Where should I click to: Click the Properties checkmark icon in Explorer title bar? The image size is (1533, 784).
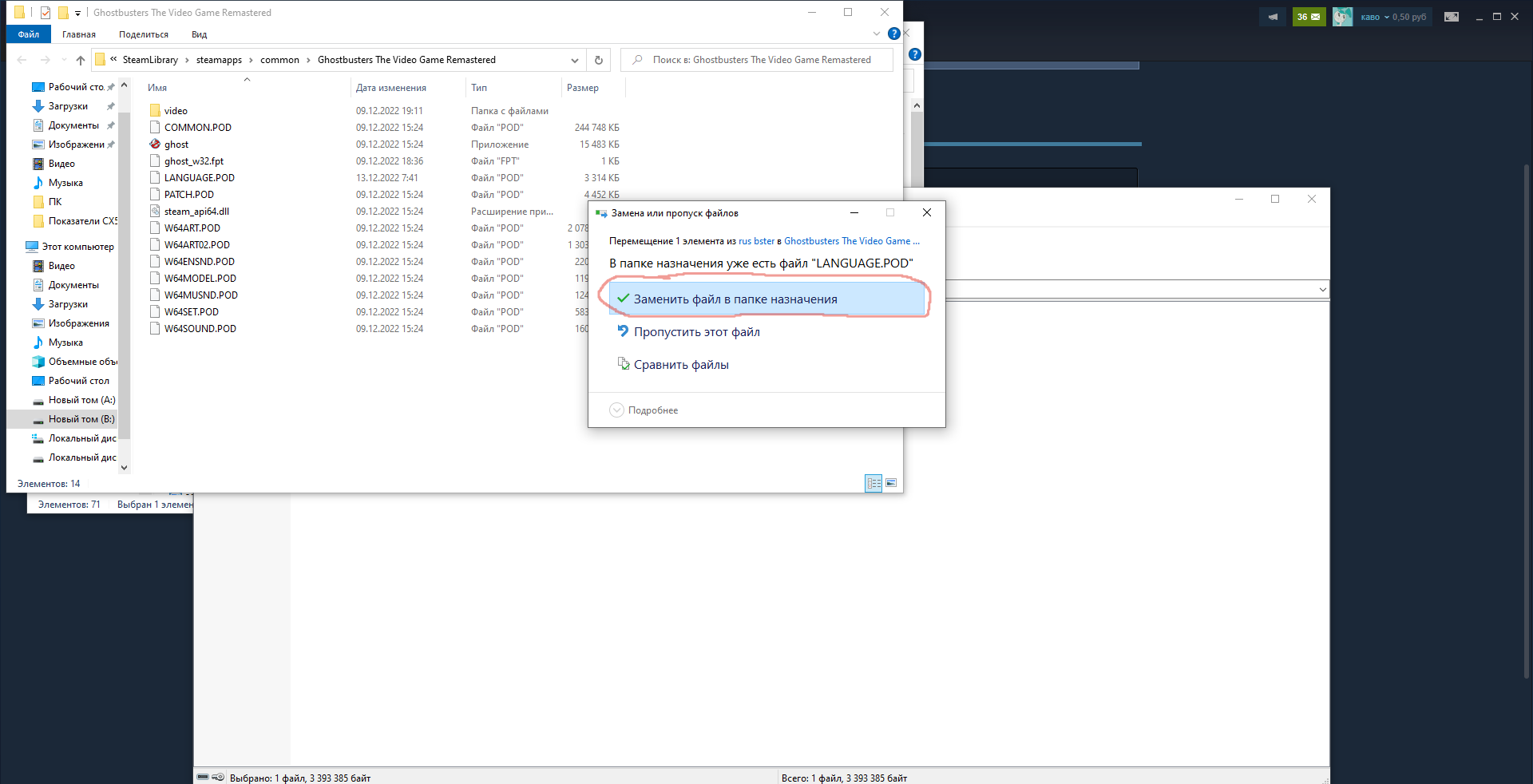click(x=46, y=13)
